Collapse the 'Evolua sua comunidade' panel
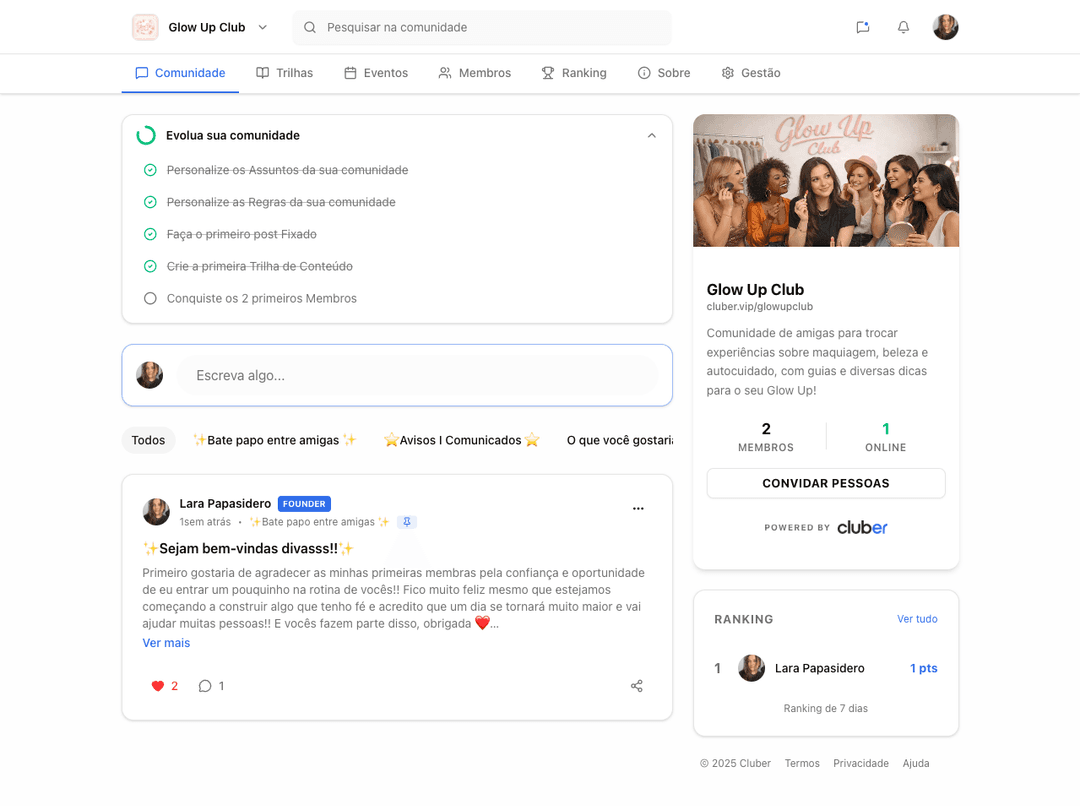The width and height of the screenshot is (1080, 806). [651, 134]
